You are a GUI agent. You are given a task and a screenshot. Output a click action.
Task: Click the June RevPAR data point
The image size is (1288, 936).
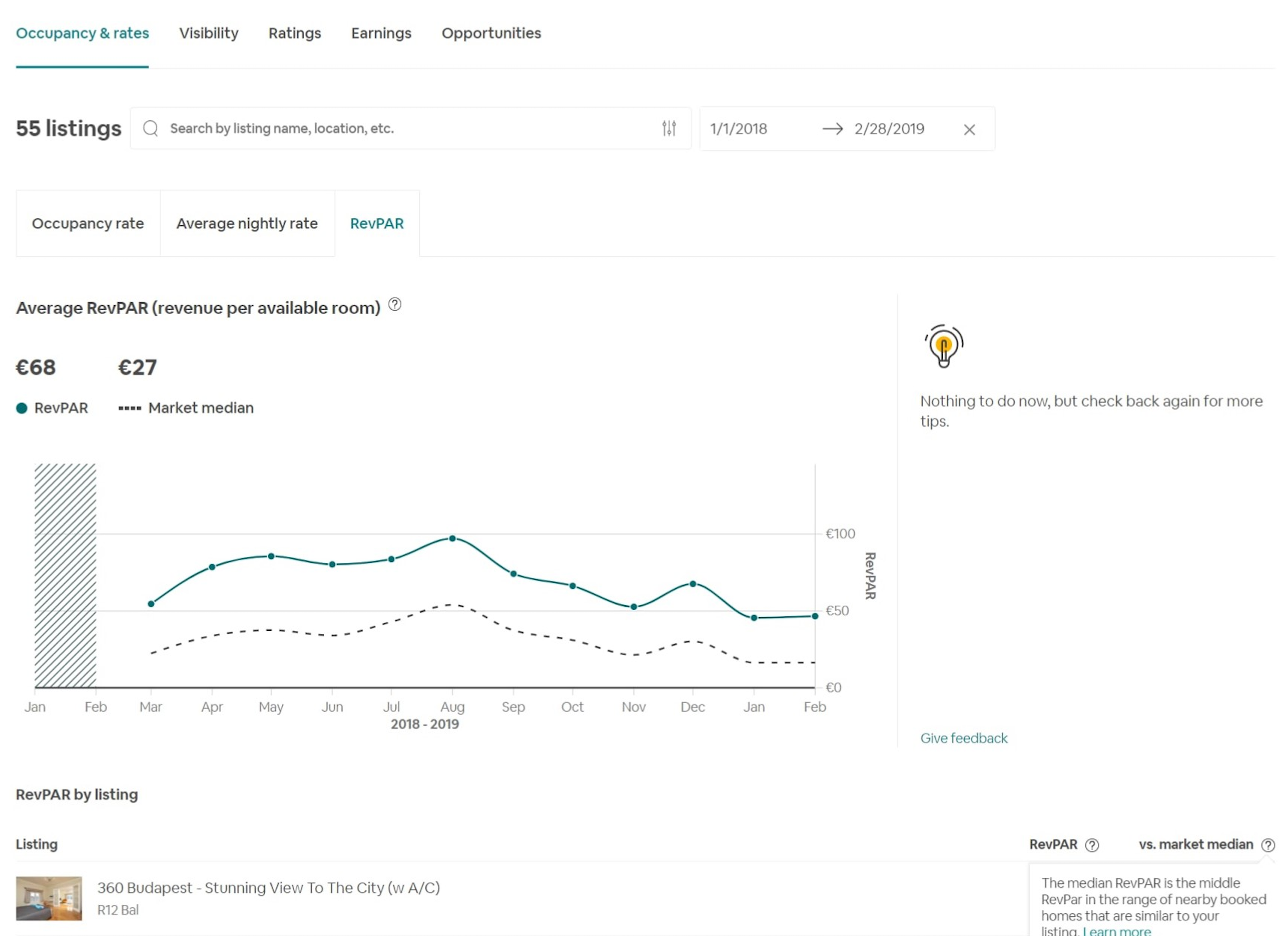[332, 564]
